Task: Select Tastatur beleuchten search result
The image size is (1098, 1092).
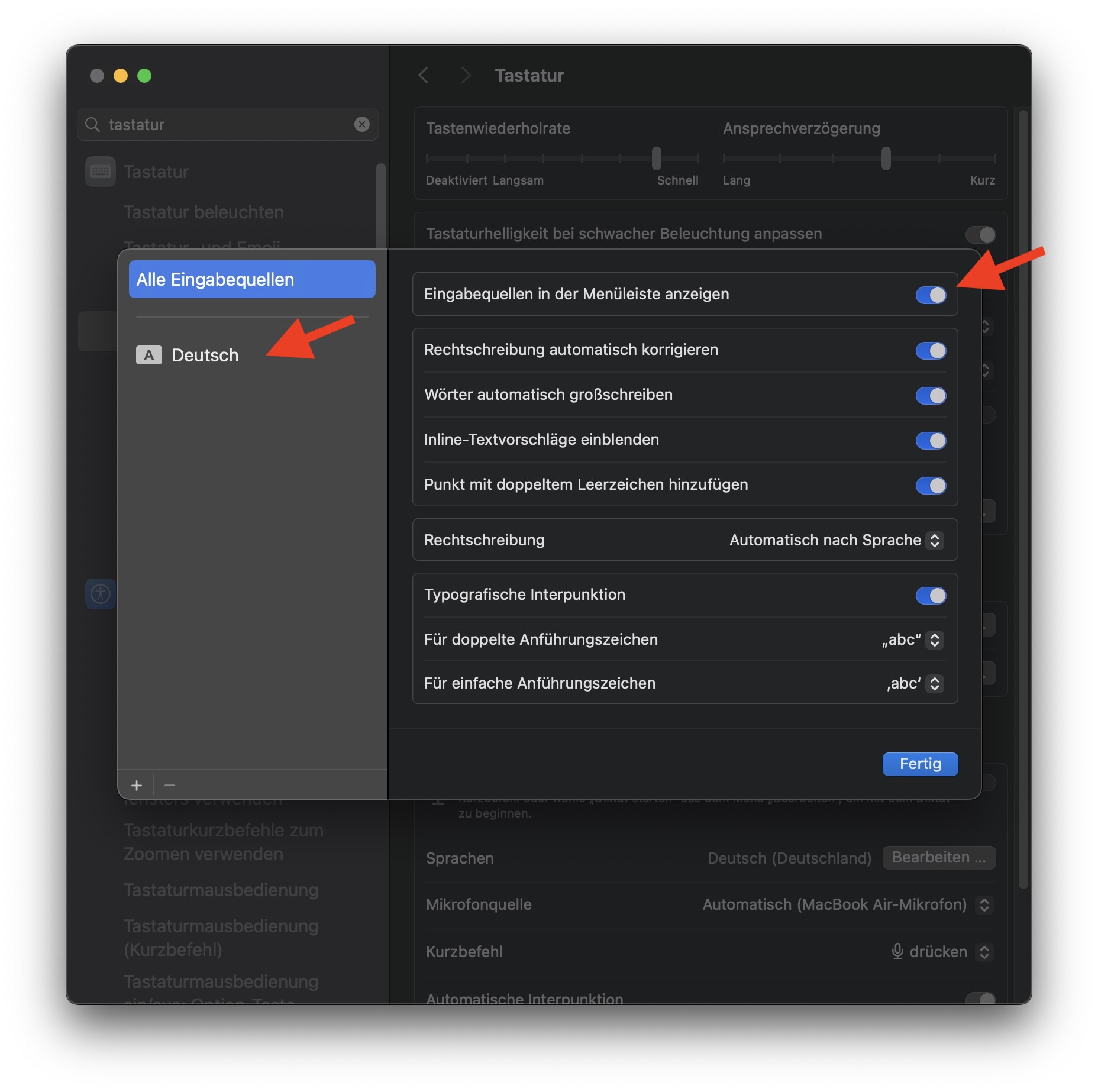Action: pos(204,212)
